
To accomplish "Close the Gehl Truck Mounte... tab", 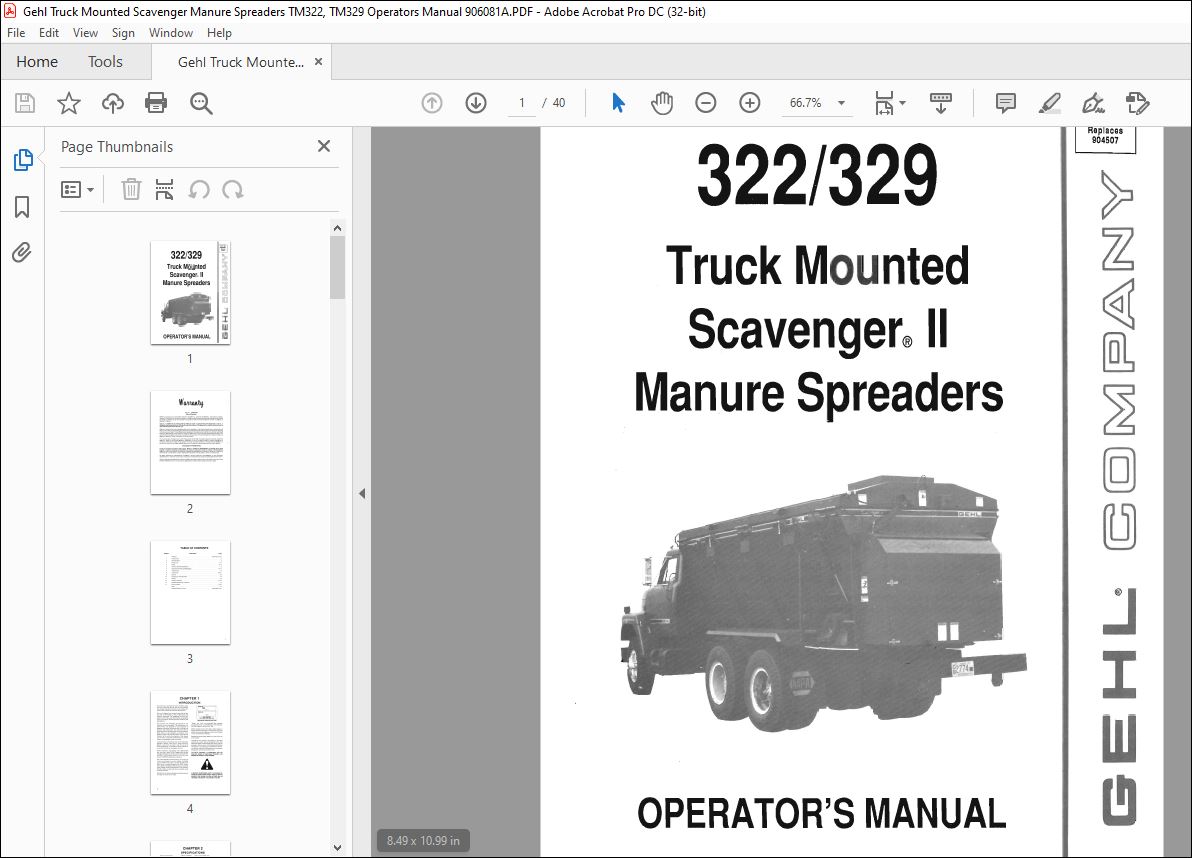I will (319, 62).
